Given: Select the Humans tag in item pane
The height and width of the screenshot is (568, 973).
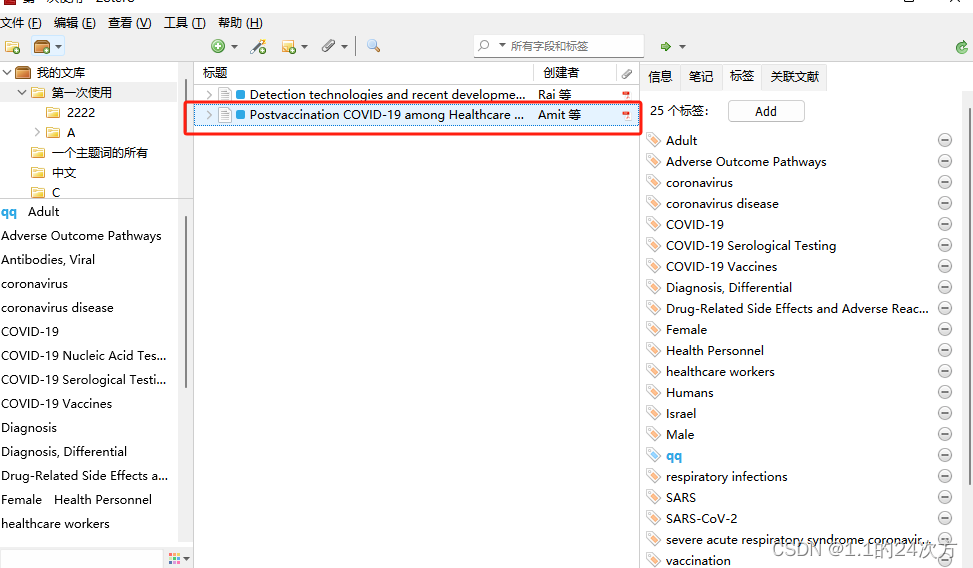Looking at the screenshot, I should tap(689, 393).
